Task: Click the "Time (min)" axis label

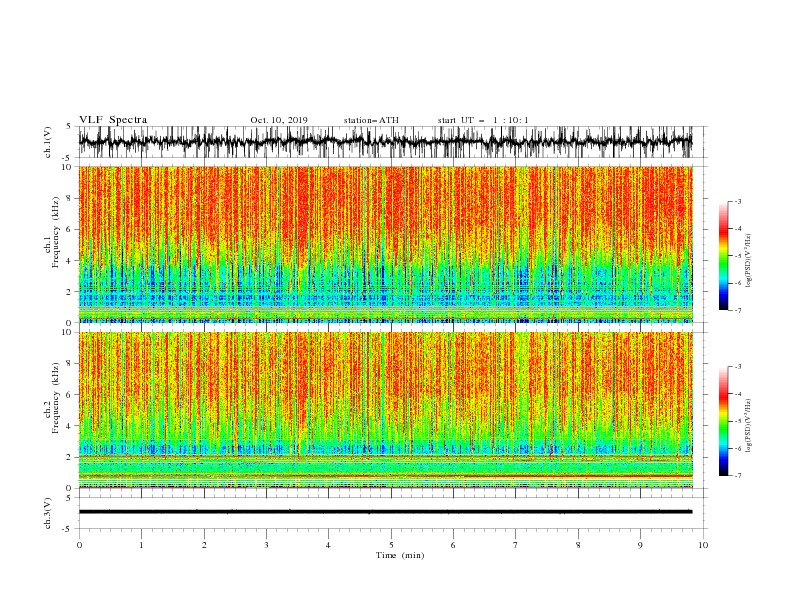Action: tap(400, 555)
